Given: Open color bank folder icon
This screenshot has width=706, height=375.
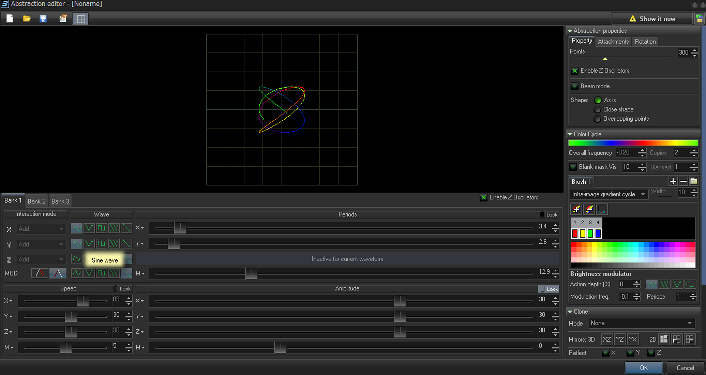Looking at the screenshot, I should pos(693,181).
